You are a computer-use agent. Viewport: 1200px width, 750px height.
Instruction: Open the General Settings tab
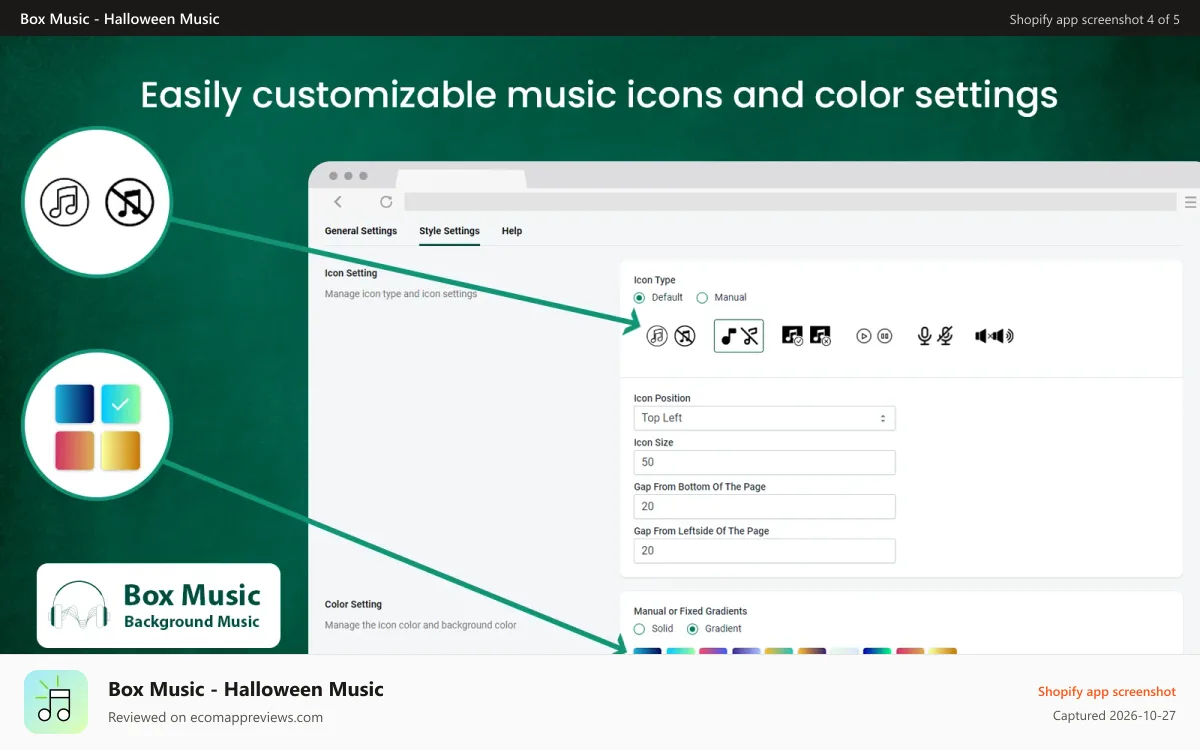(361, 231)
